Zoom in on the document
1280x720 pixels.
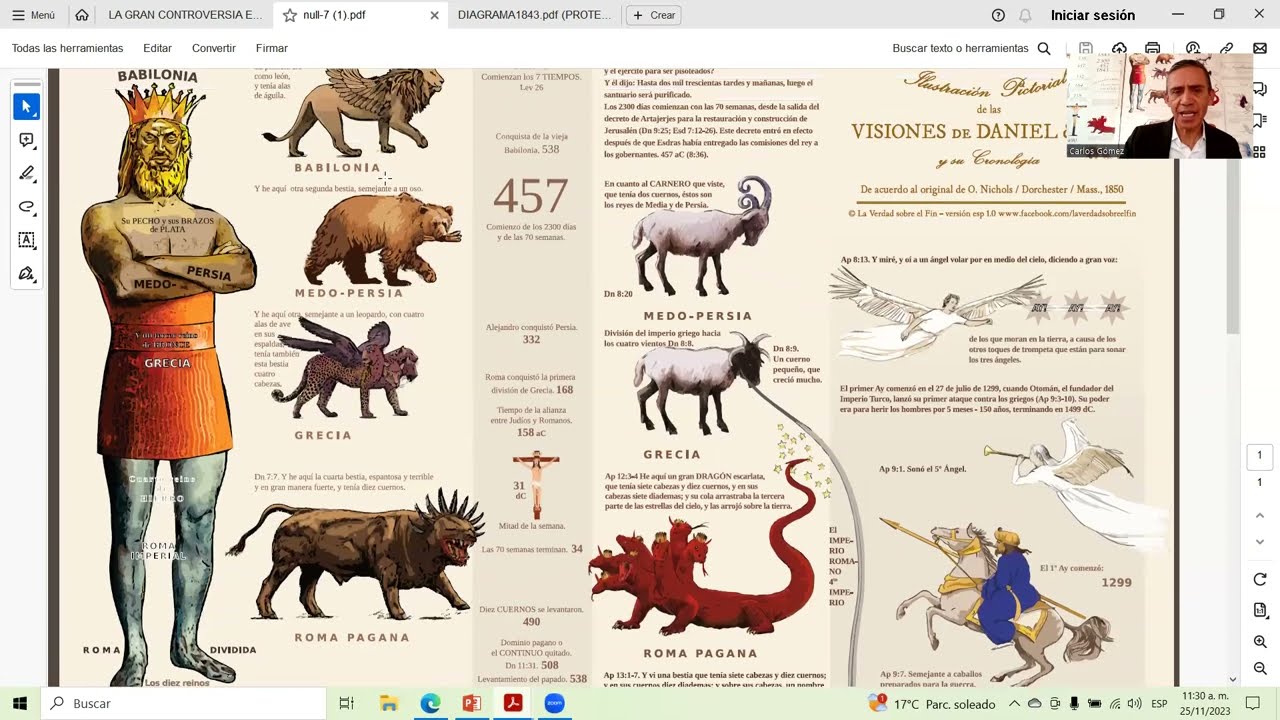tap(1260, 641)
